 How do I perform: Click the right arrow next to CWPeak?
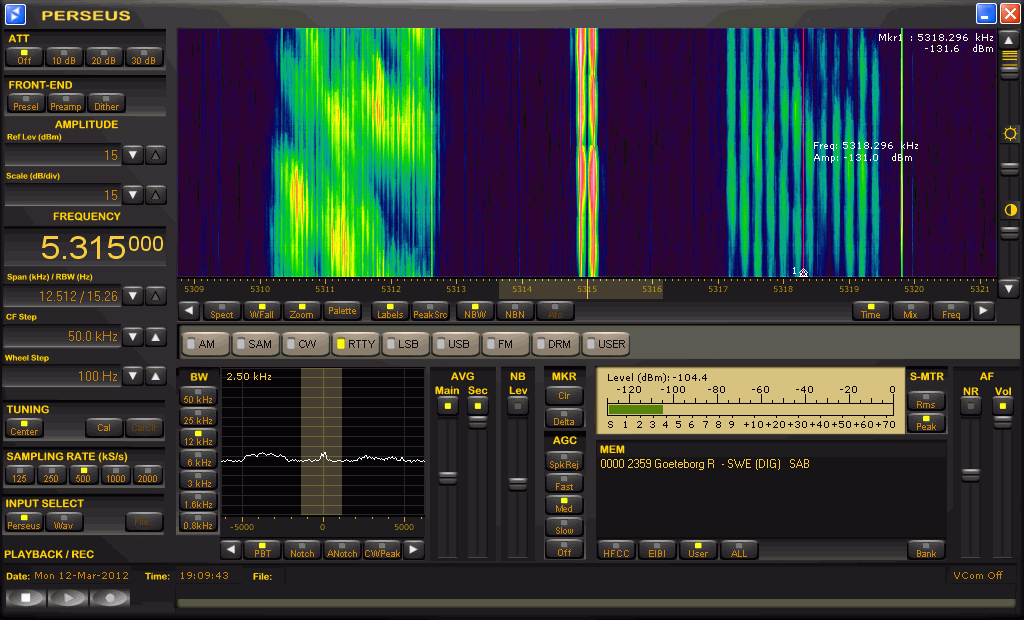tap(414, 550)
